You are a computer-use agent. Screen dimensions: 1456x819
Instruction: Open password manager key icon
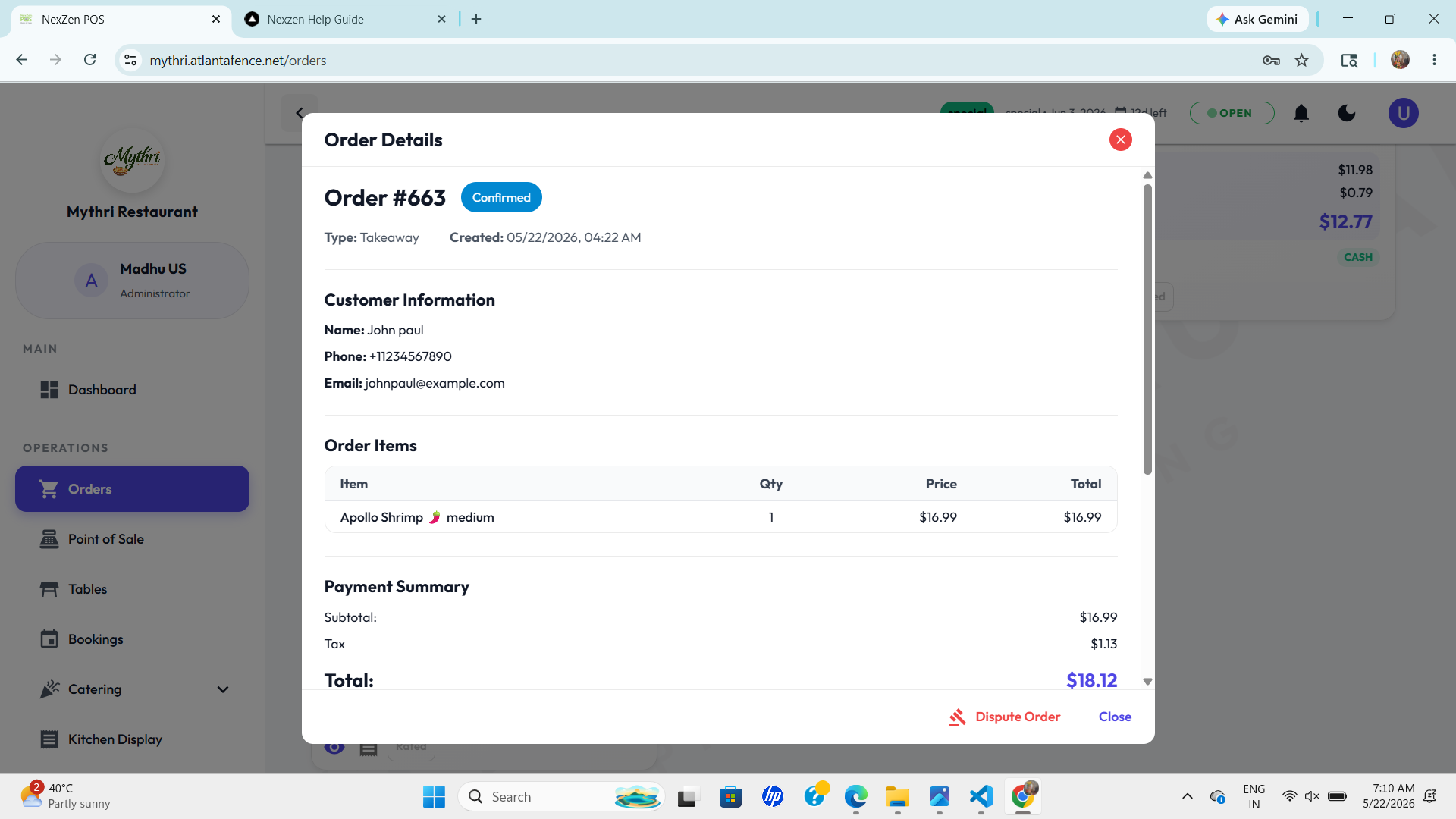click(x=1271, y=60)
